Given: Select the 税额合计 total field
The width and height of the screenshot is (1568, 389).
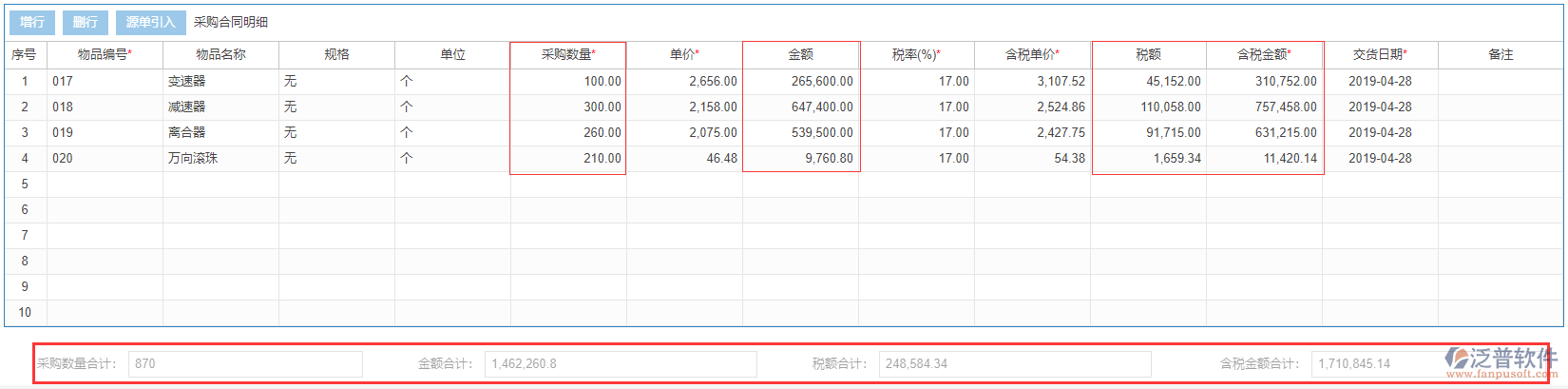Looking at the screenshot, I should pyautogui.click(x=1015, y=364).
